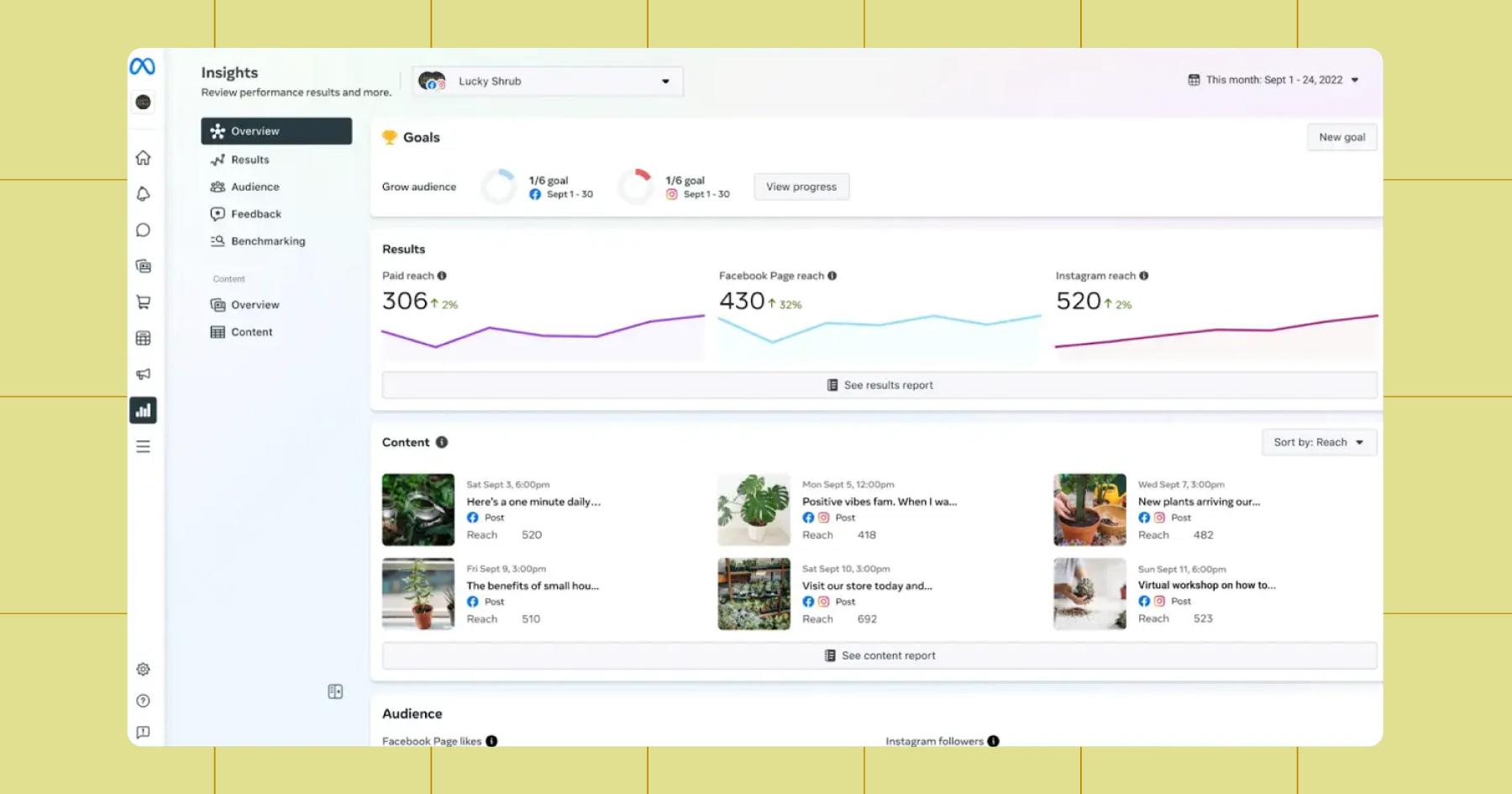
Task: Click the Facebook Page reach info icon
Action: [x=832, y=276]
